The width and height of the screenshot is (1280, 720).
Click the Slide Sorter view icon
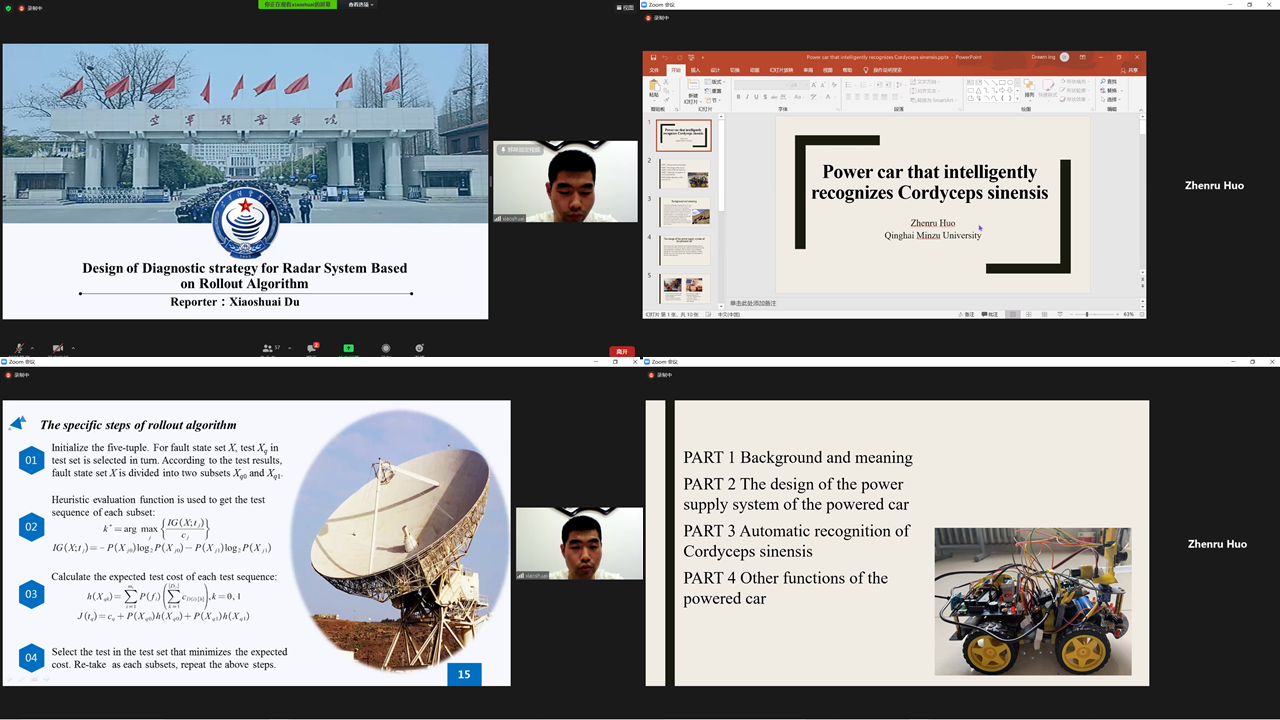(x=1028, y=314)
